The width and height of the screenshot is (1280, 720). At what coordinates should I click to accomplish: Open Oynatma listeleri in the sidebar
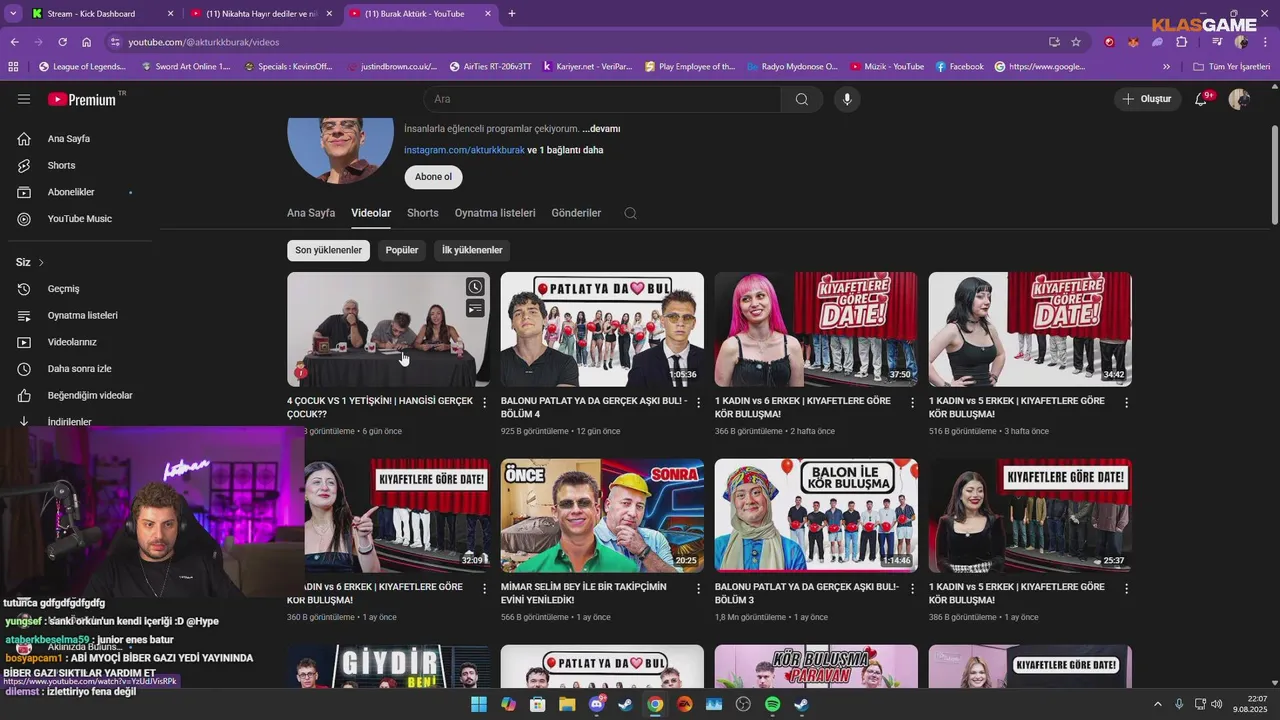[x=80, y=315]
